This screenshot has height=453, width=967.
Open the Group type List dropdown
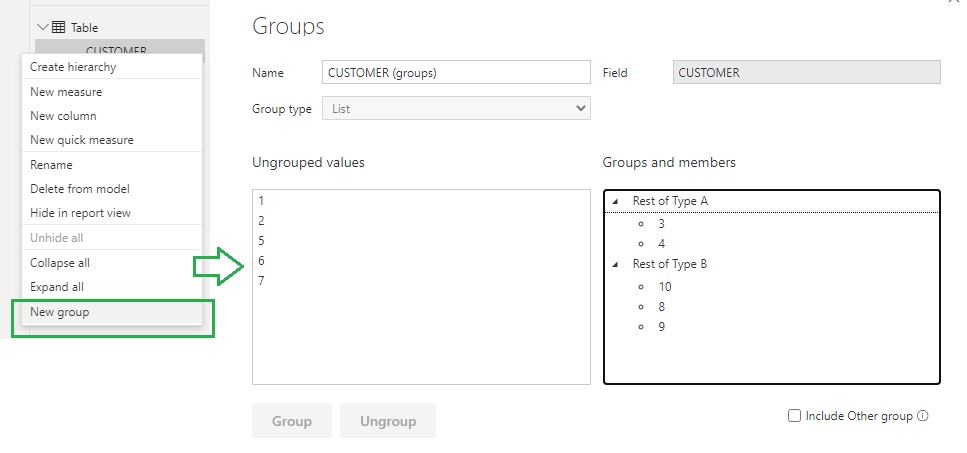[x=456, y=108]
